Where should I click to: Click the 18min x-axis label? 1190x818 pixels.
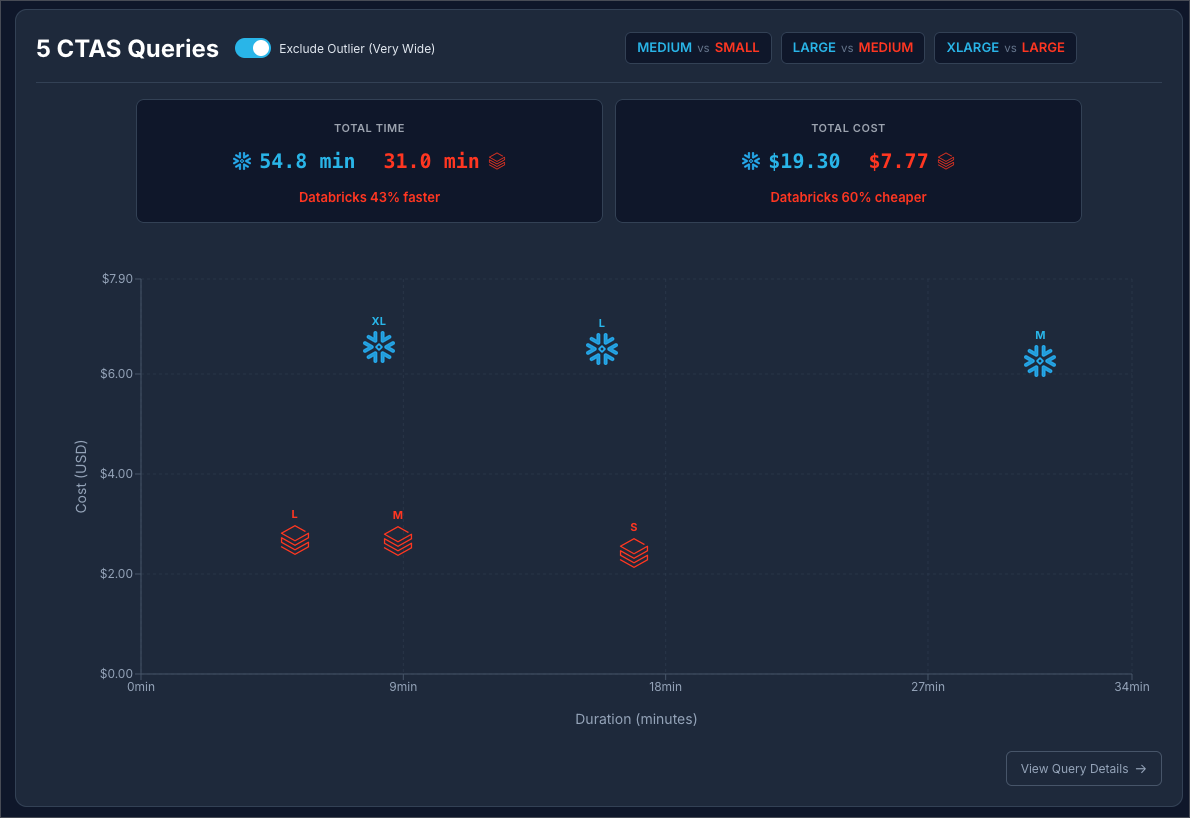click(x=666, y=687)
